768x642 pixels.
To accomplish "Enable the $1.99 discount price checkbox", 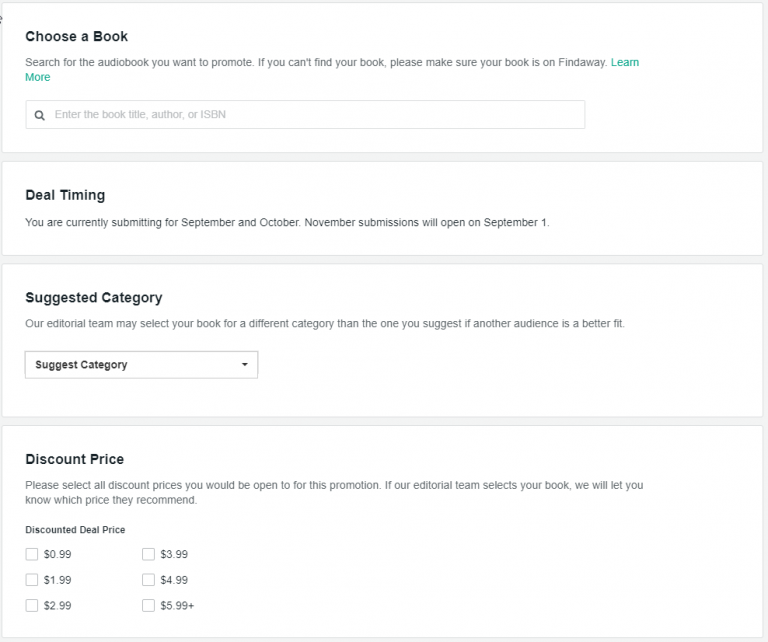I will pyautogui.click(x=32, y=580).
